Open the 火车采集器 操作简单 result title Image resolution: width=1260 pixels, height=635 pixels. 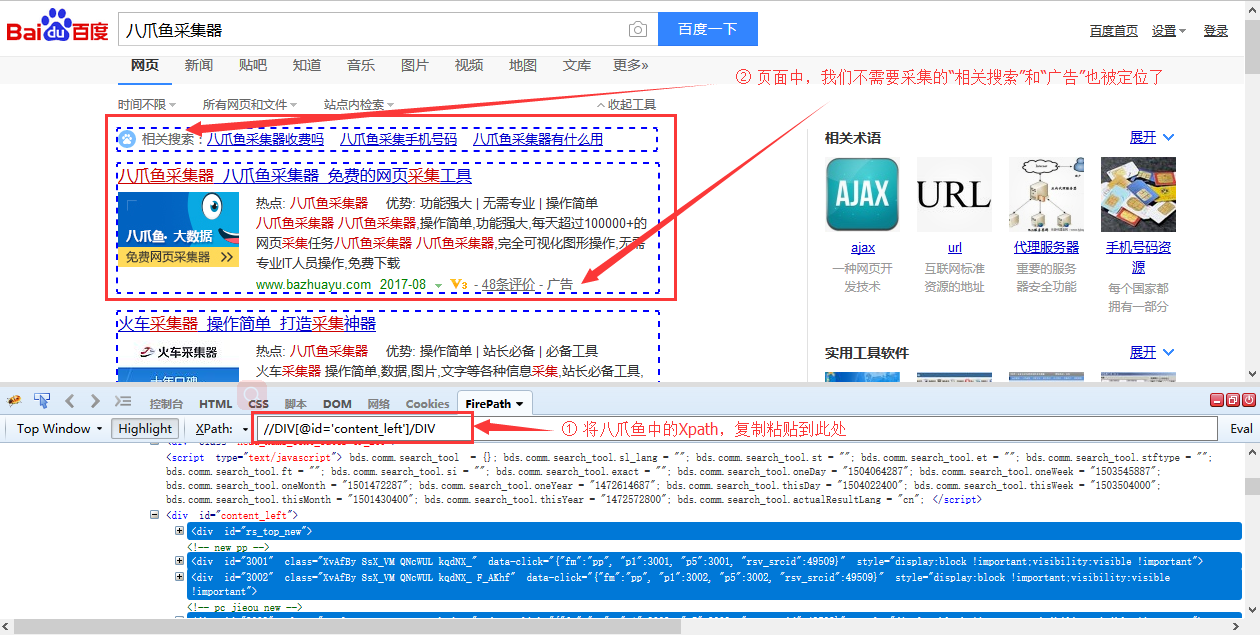(247, 324)
